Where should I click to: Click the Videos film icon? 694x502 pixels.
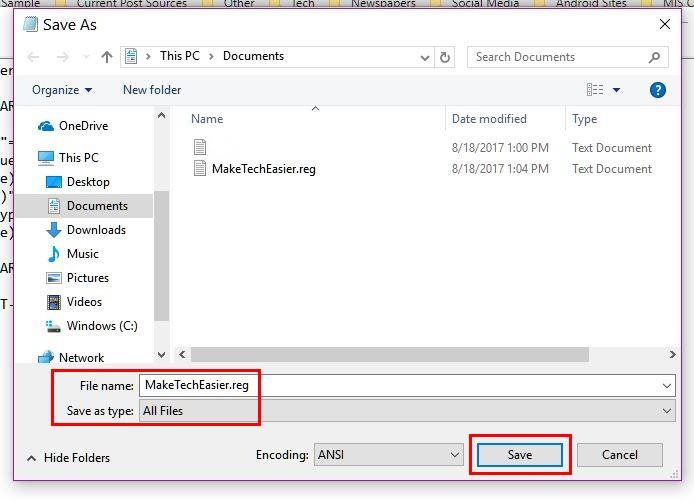[x=54, y=302]
